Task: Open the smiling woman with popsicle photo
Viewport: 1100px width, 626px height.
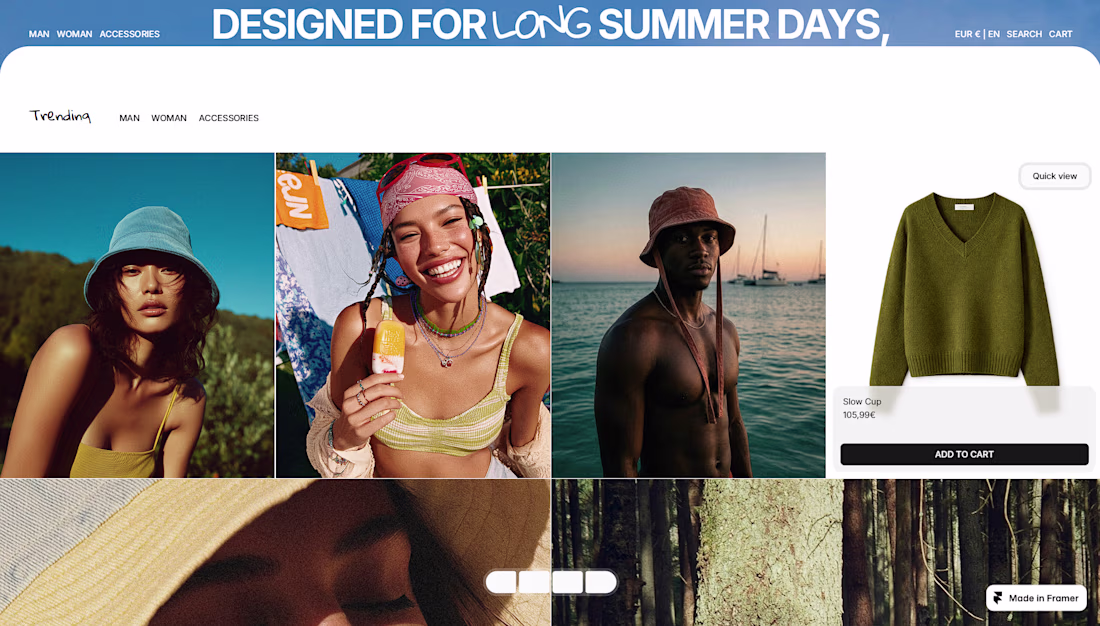Action: [413, 315]
